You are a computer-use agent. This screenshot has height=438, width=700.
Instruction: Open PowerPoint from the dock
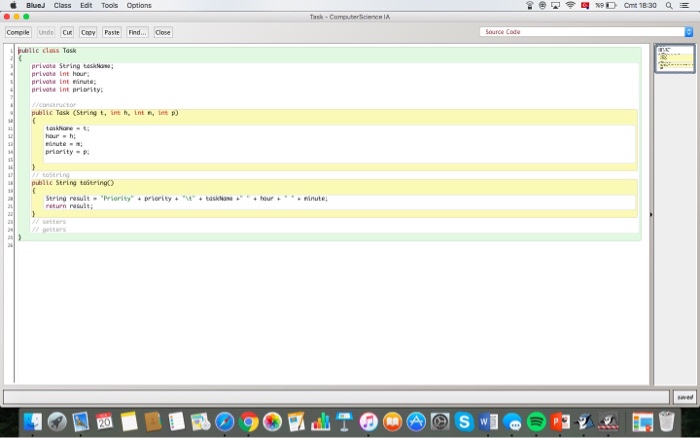point(560,421)
